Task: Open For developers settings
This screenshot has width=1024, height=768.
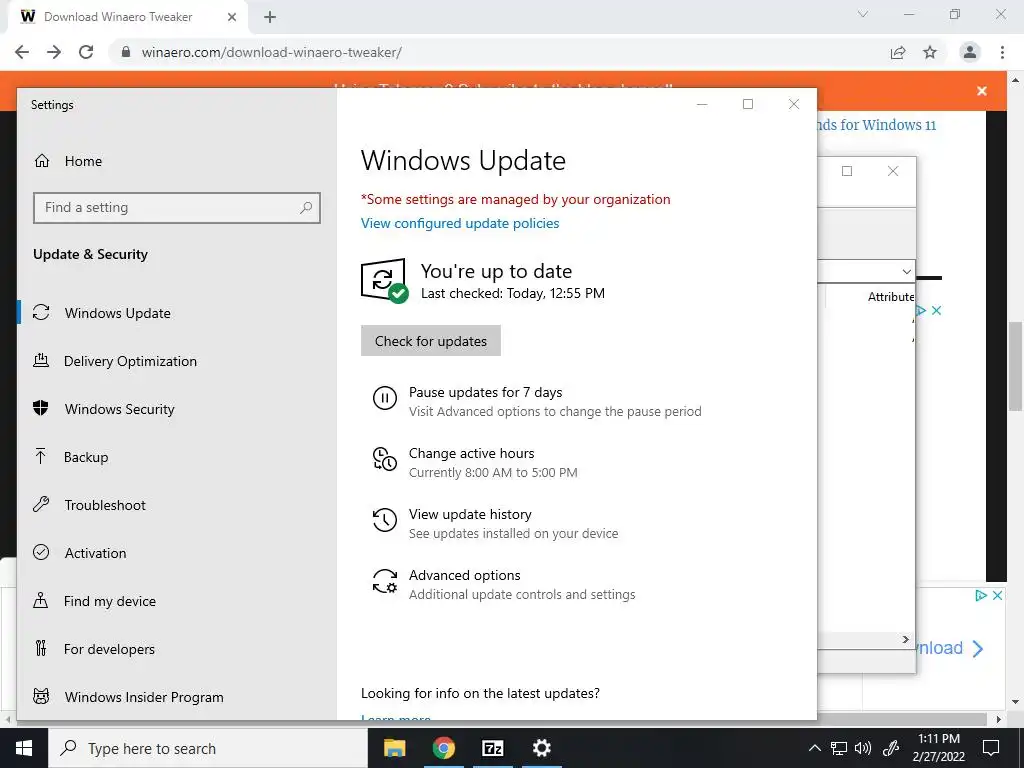Action: [109, 649]
